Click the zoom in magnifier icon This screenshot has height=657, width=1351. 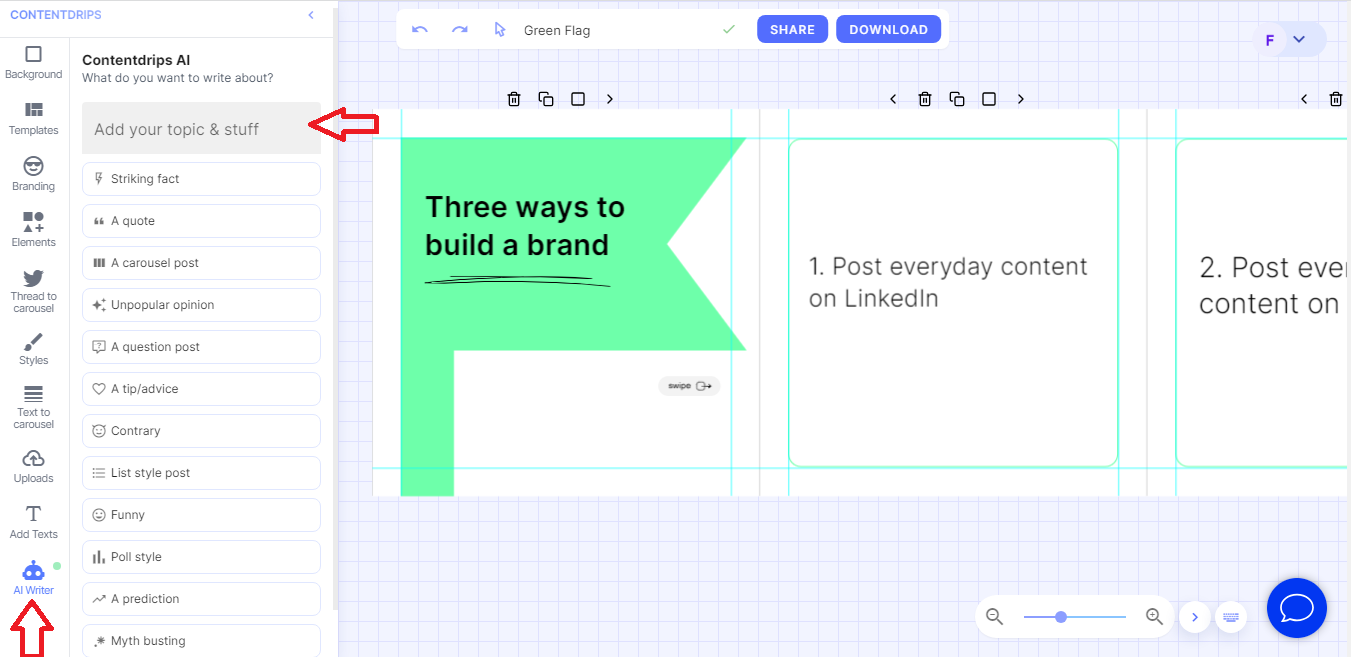click(1154, 617)
